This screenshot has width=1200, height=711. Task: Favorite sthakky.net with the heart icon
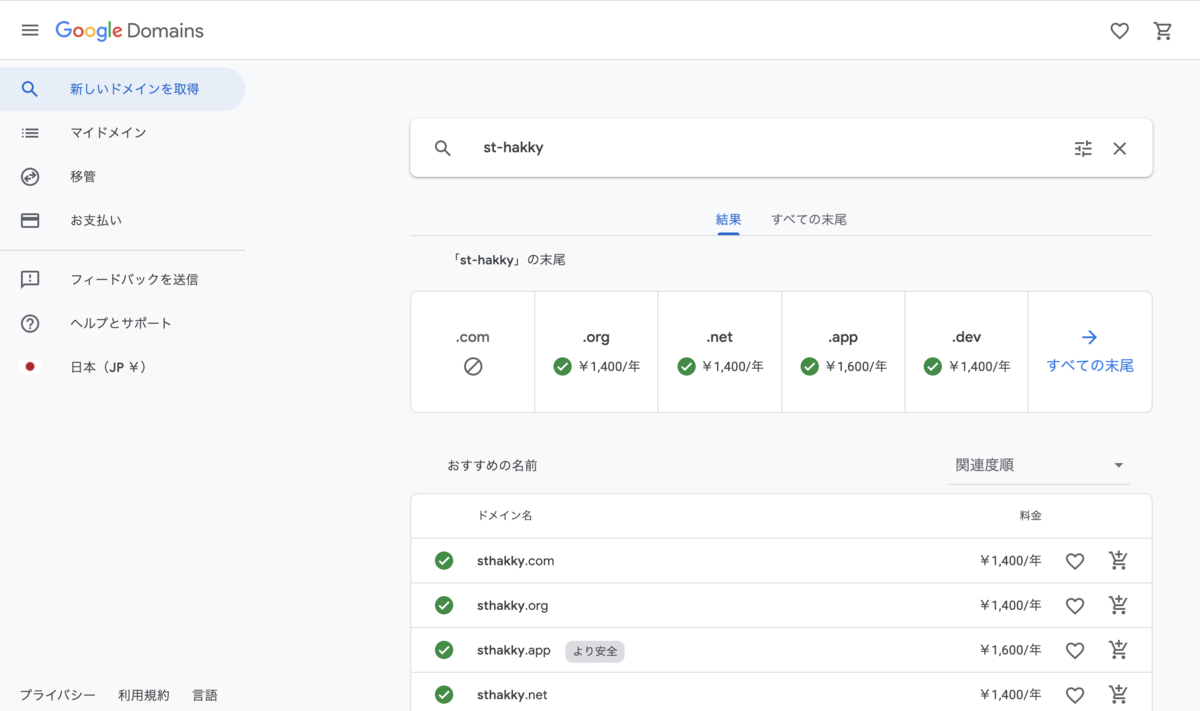(1075, 695)
